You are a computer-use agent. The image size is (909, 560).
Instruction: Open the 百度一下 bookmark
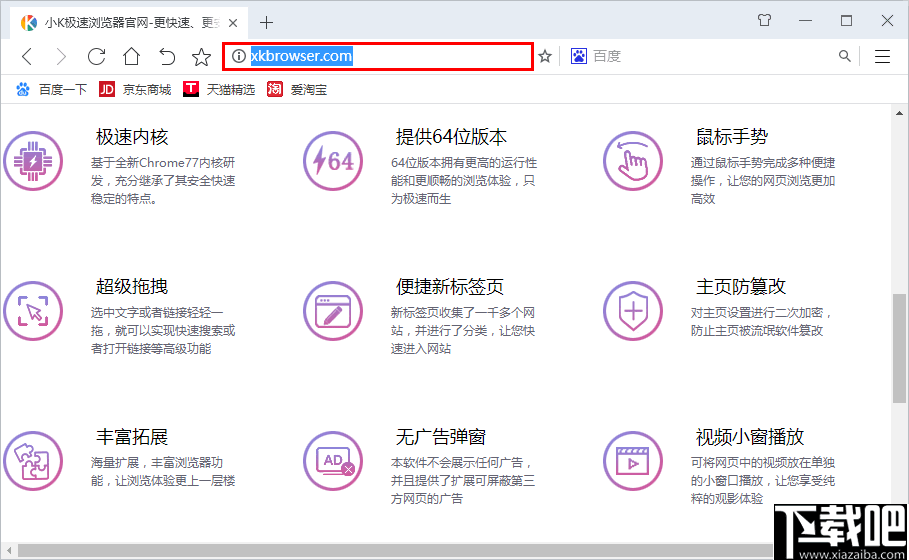(51, 89)
